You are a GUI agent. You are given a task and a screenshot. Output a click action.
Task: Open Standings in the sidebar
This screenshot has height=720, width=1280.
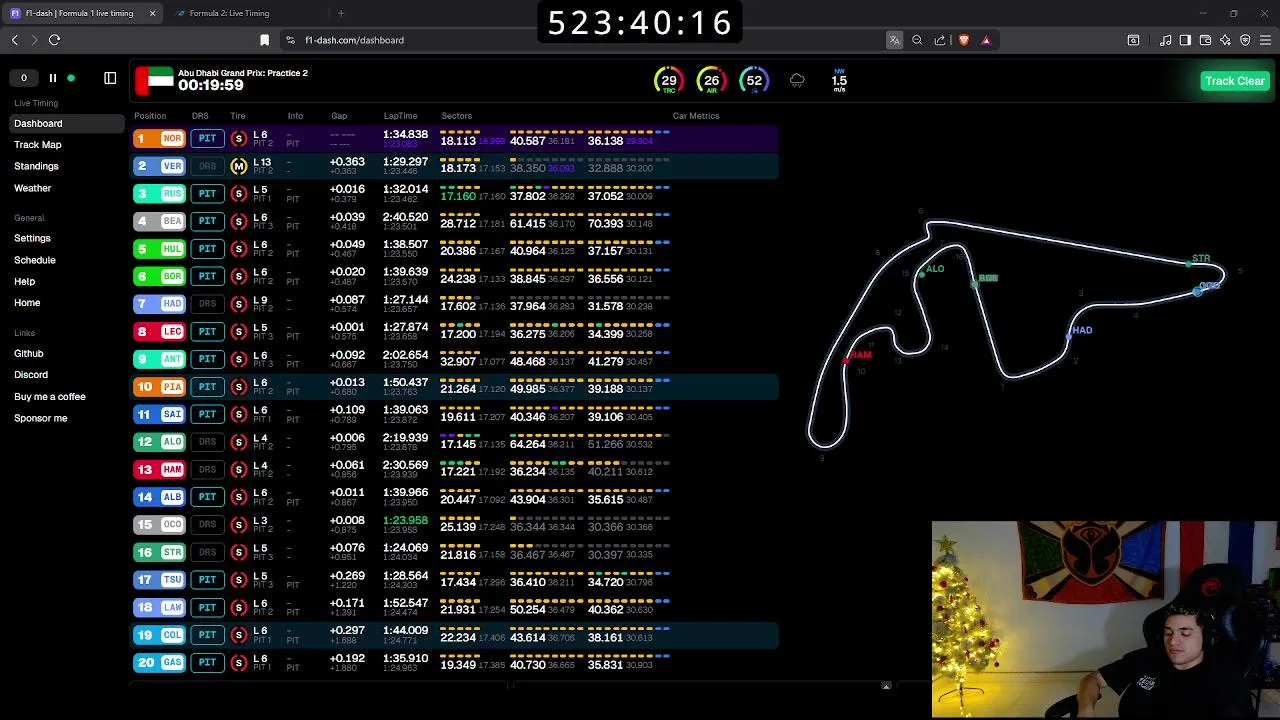pyautogui.click(x=36, y=166)
